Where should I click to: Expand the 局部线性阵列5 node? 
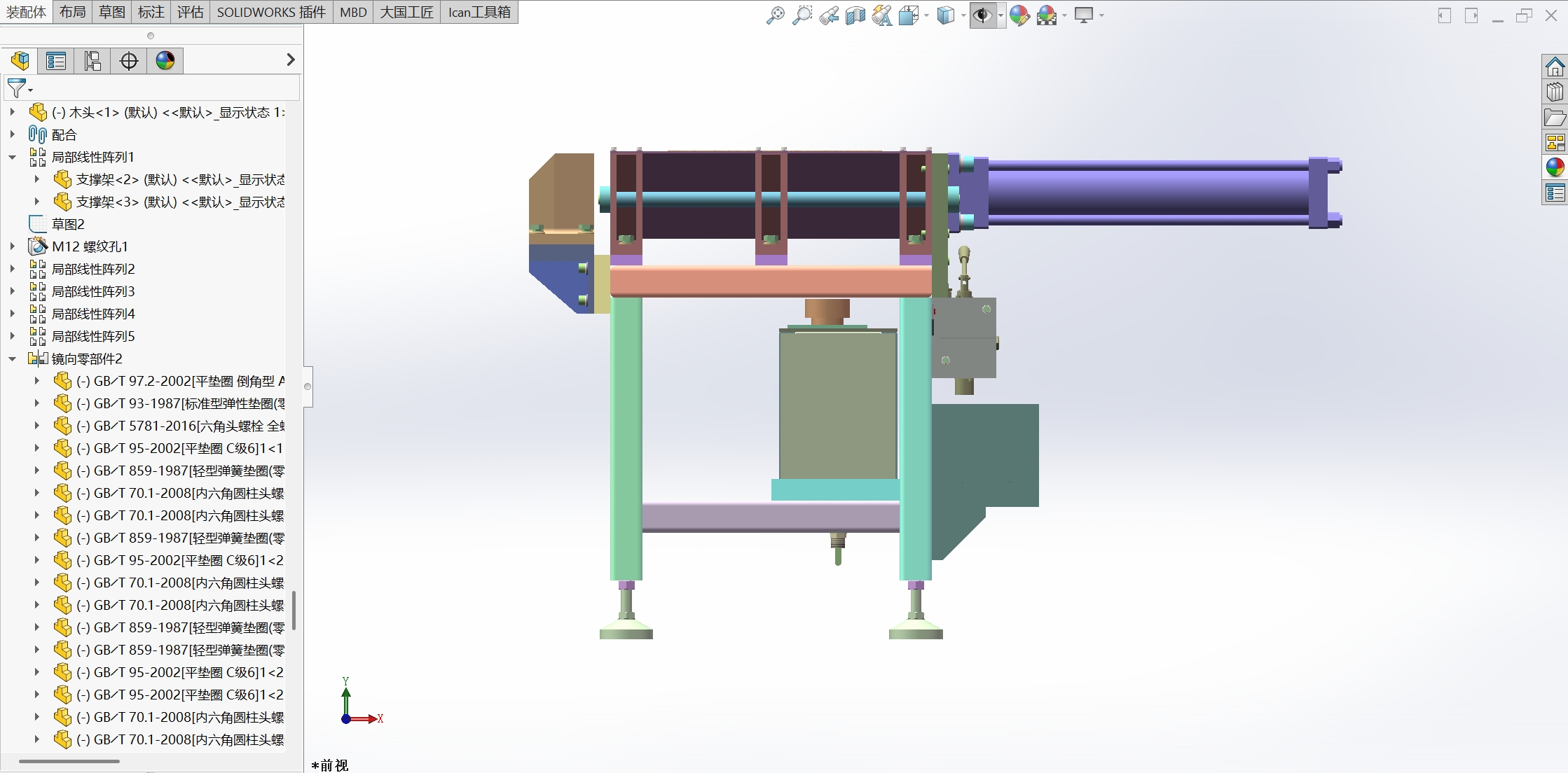coord(13,336)
